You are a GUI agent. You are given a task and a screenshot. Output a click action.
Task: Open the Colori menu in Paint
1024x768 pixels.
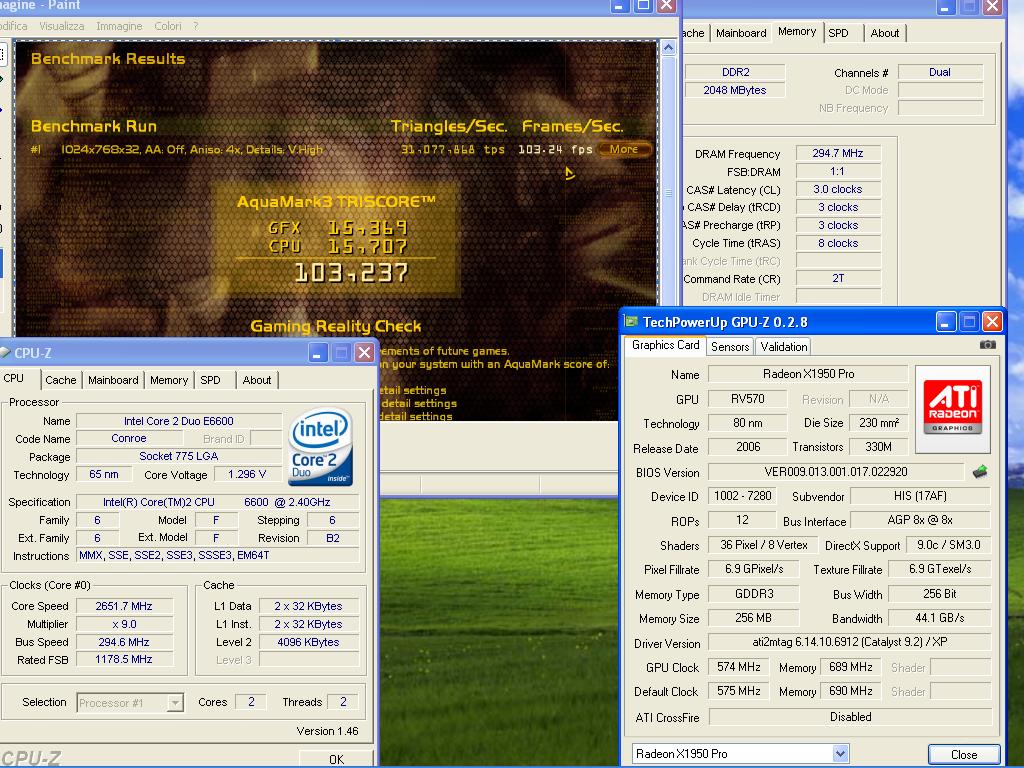[168, 26]
